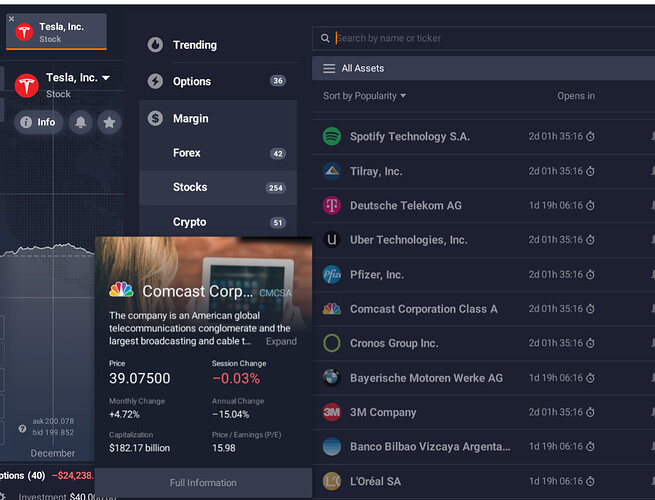Select Uber Technologies, Inc. row
The width and height of the screenshot is (655, 500).
coord(483,240)
